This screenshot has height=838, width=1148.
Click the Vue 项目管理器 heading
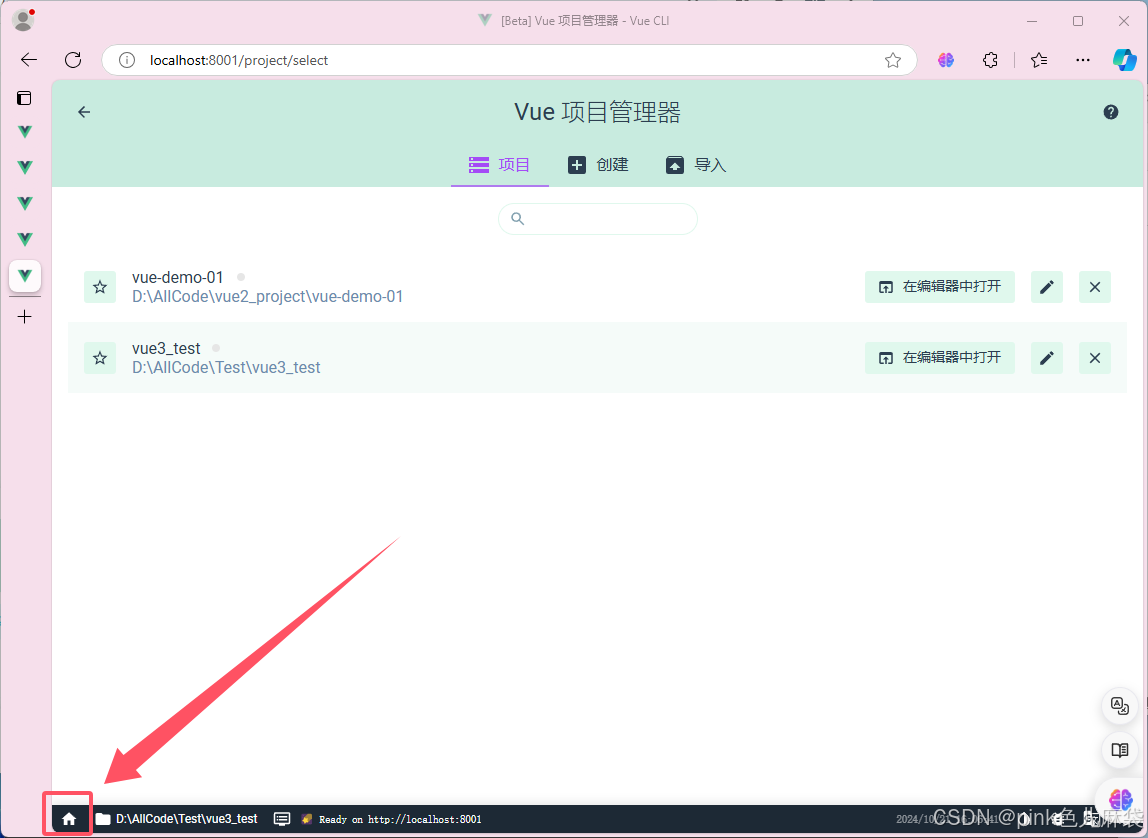pyautogui.click(x=597, y=112)
